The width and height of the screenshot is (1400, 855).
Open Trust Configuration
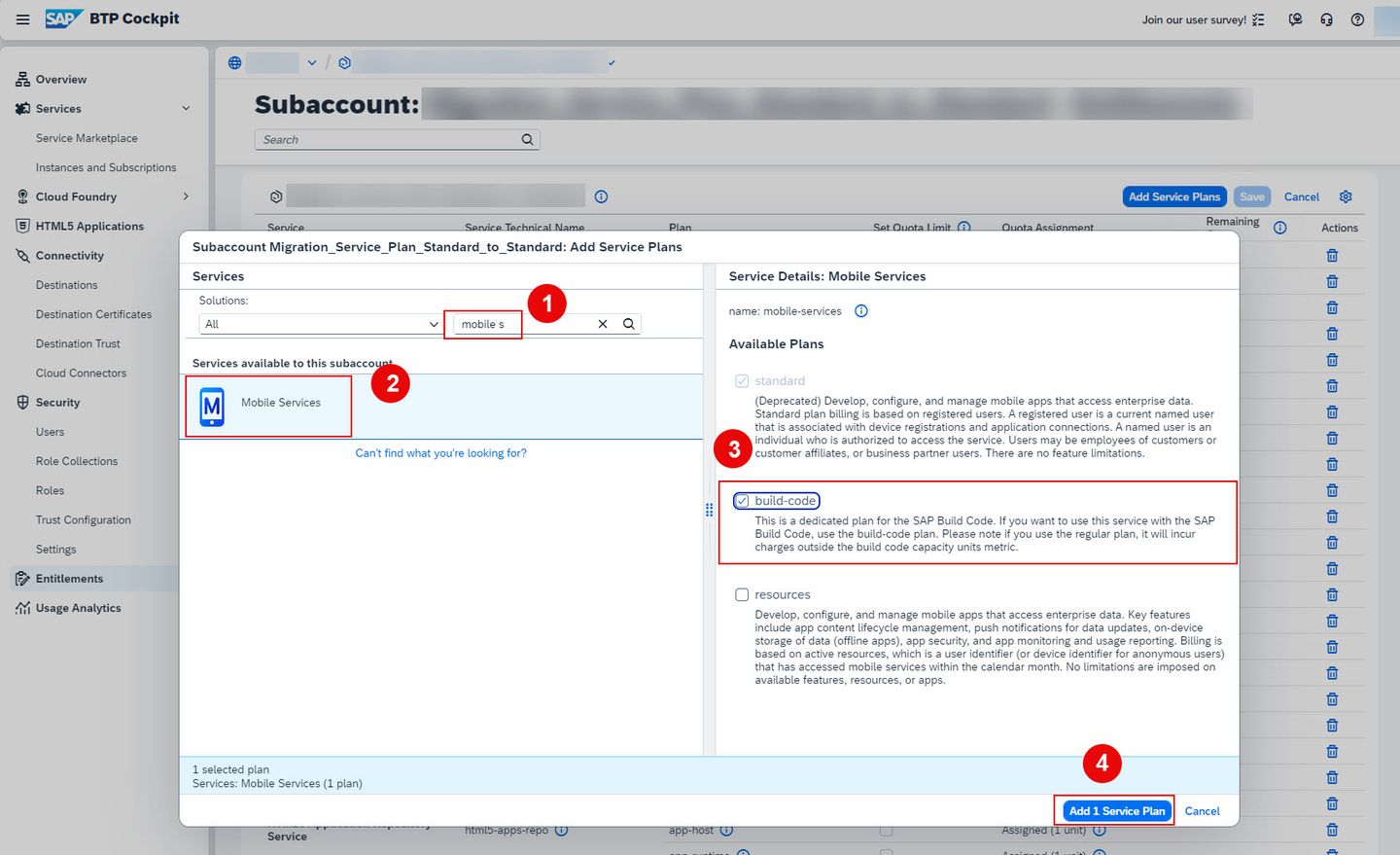tap(83, 519)
